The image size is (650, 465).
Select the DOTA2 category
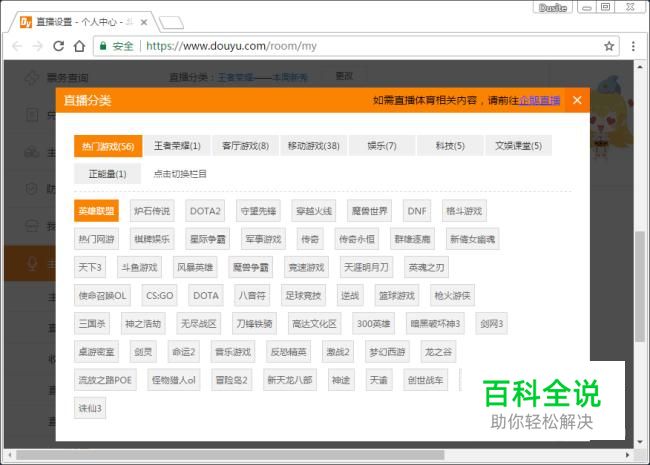pyautogui.click(x=205, y=211)
